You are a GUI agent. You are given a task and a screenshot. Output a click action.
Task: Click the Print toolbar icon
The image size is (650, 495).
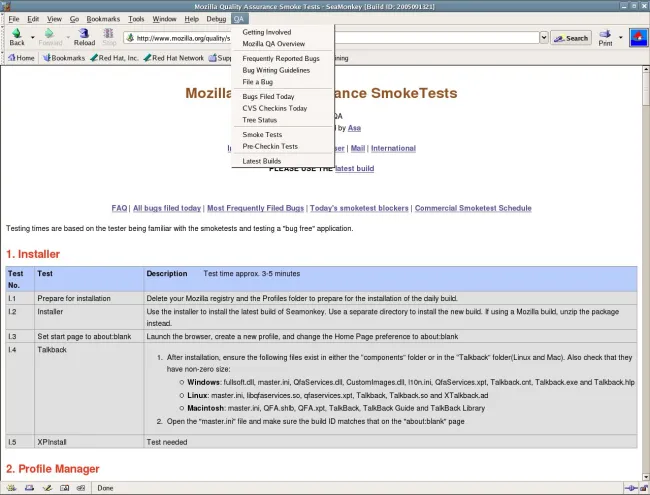[605, 34]
